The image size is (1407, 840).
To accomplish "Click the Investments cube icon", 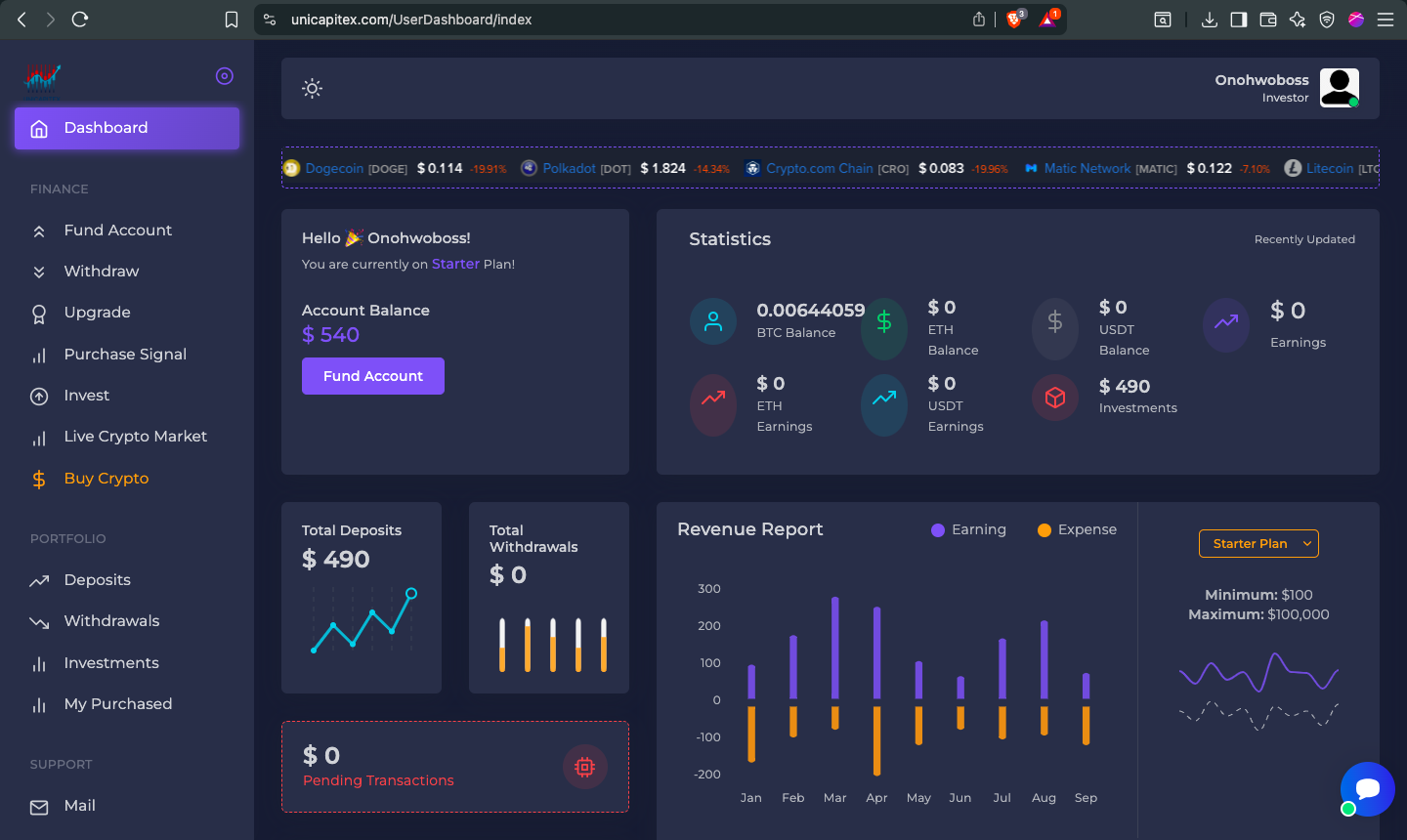I will click(1055, 398).
